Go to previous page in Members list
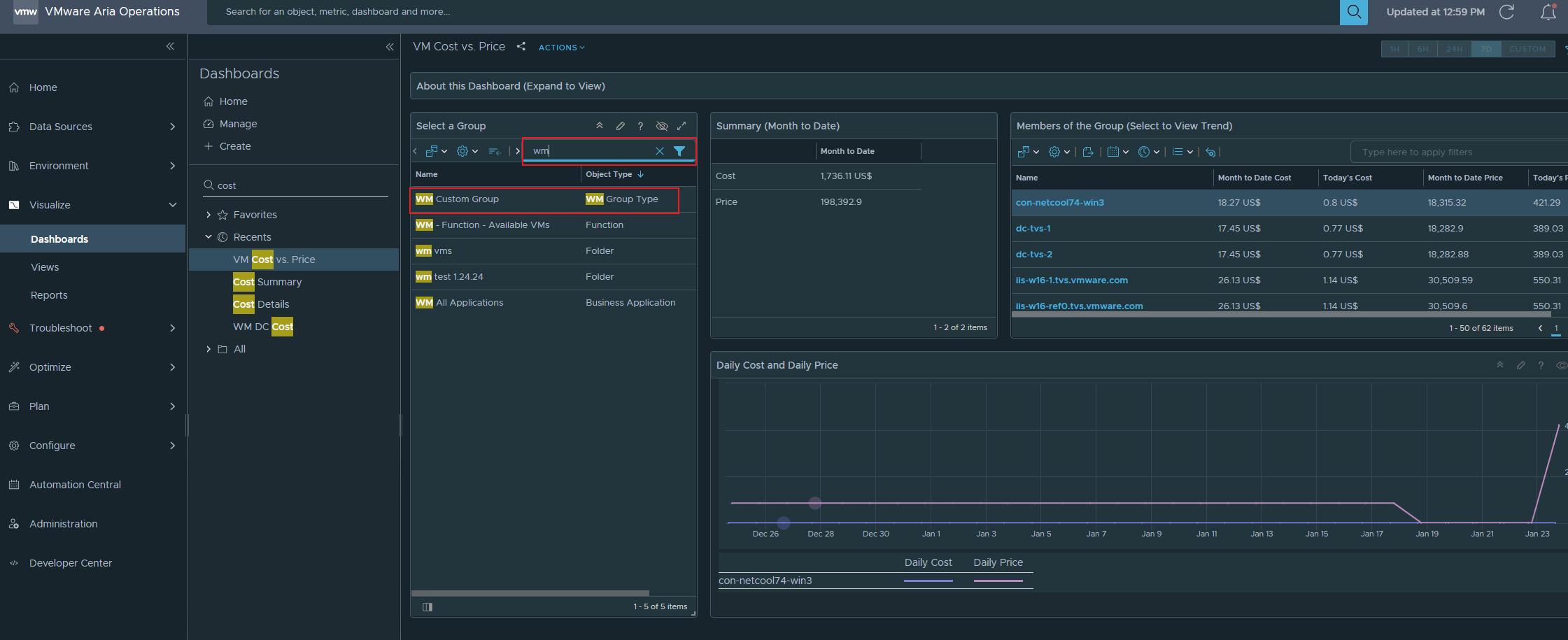Screen dimensions: 1568x640 [x=1540, y=328]
